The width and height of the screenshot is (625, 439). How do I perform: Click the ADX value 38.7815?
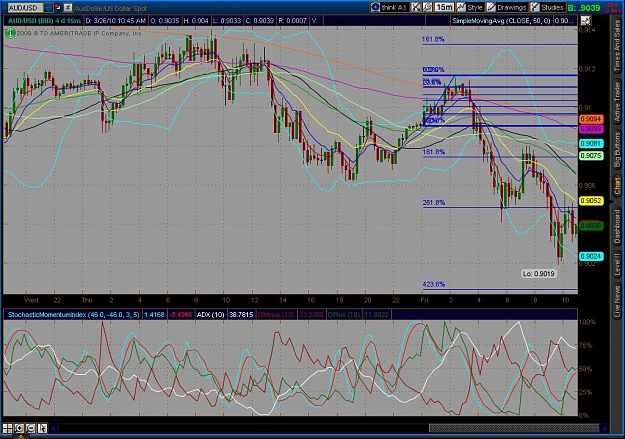coord(241,315)
